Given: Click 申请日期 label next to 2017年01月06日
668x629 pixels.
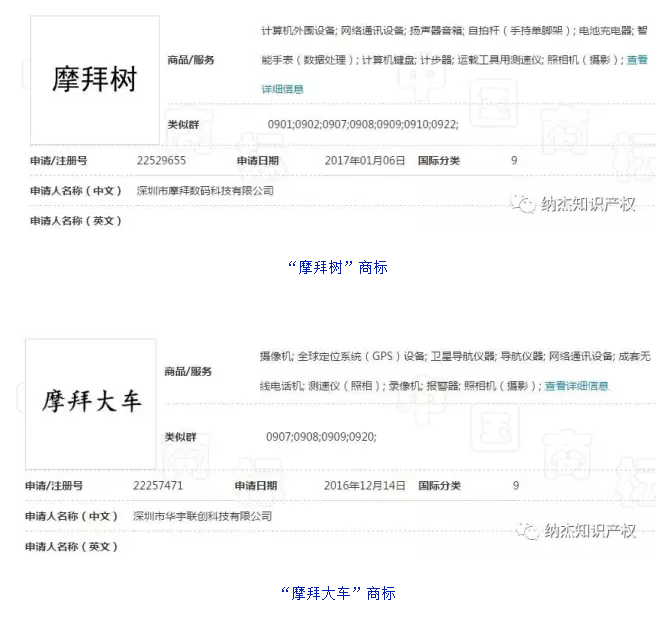Looking at the screenshot, I should point(258,161).
